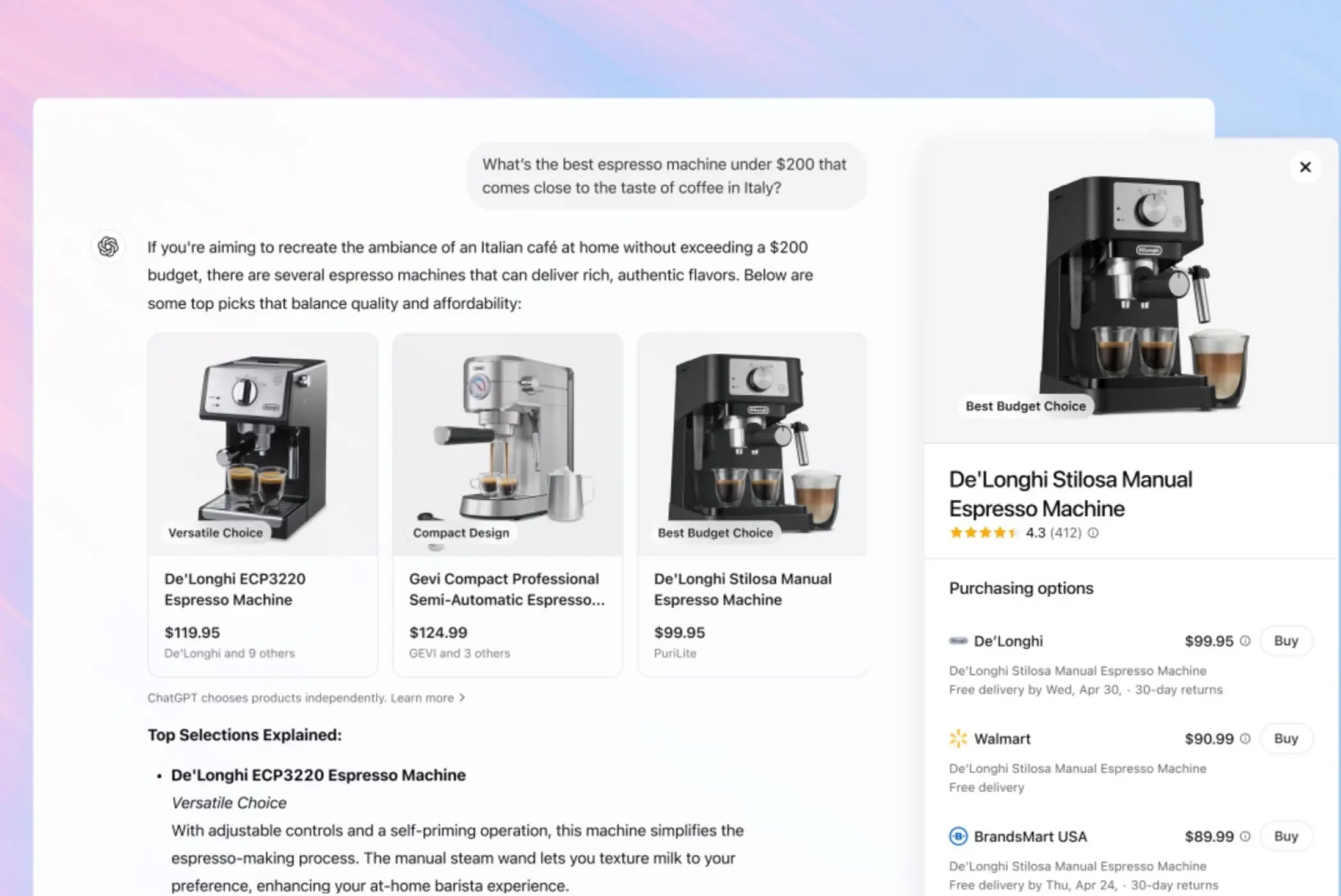Buy Stilosa from Walmart
Viewport: 1341px width, 896px height.
pyautogui.click(x=1286, y=739)
